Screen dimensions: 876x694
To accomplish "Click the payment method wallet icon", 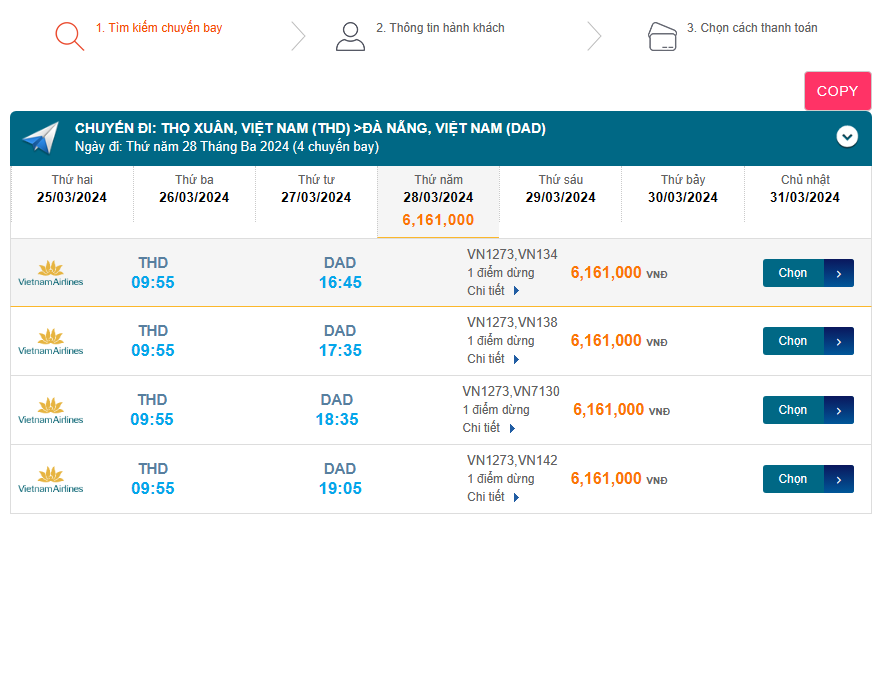I will 663,37.
